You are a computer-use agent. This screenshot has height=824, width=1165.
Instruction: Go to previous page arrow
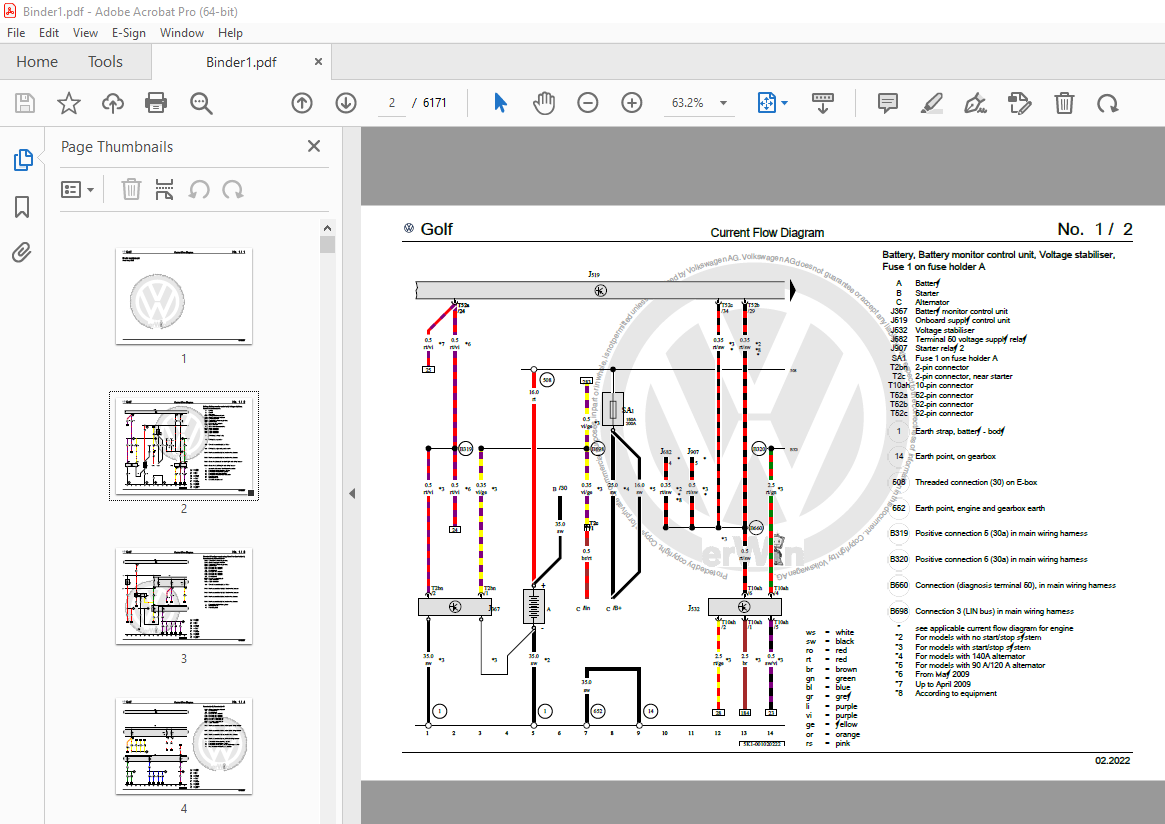tap(302, 103)
